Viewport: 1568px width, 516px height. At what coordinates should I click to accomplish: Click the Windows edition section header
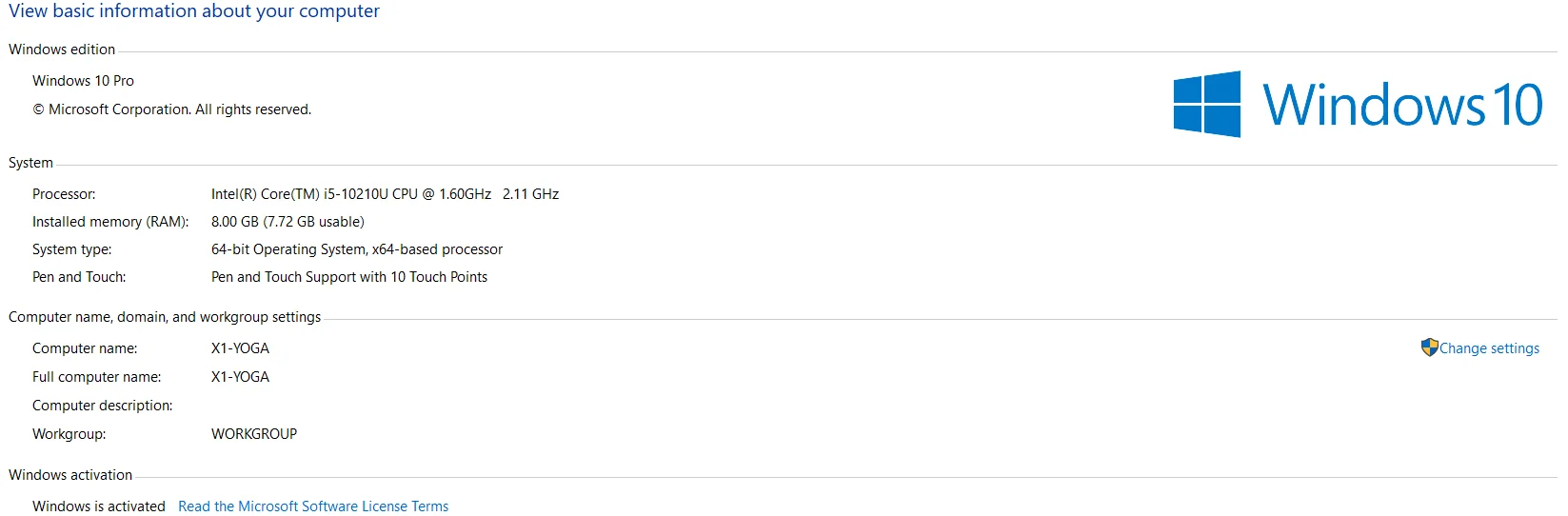[x=62, y=50]
